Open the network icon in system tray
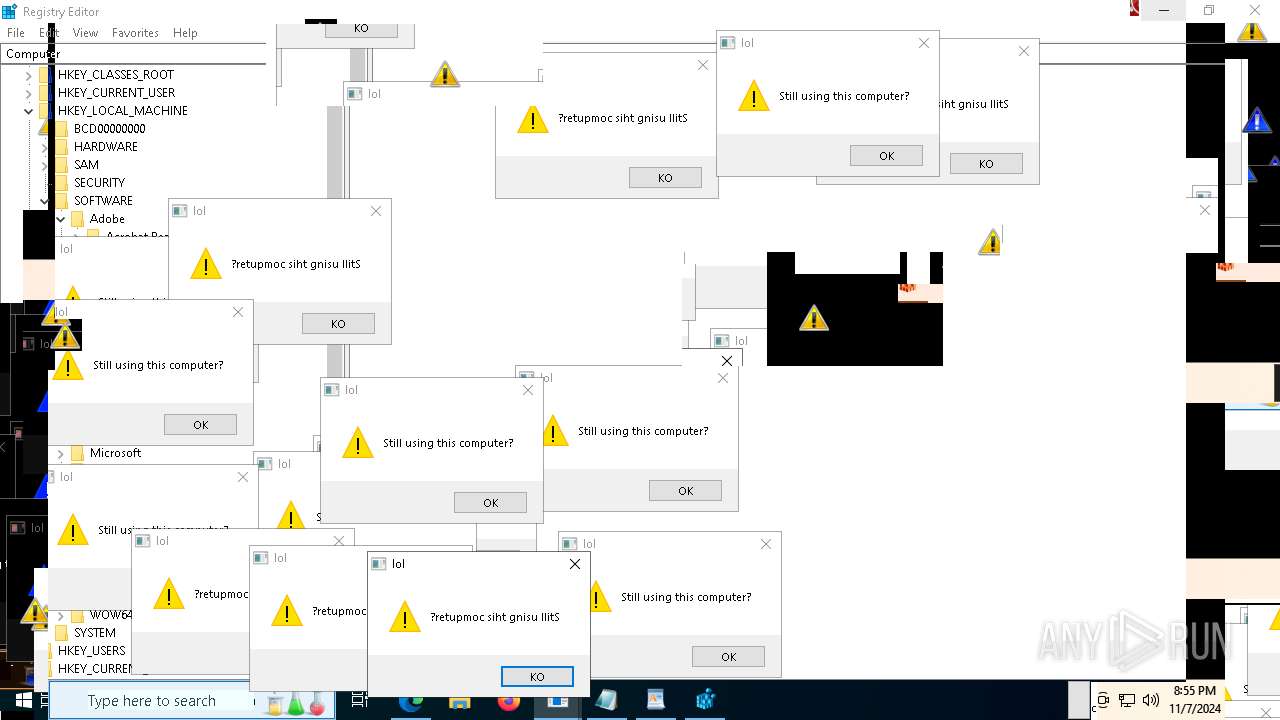The width and height of the screenshot is (1280, 720). pyautogui.click(x=1127, y=701)
